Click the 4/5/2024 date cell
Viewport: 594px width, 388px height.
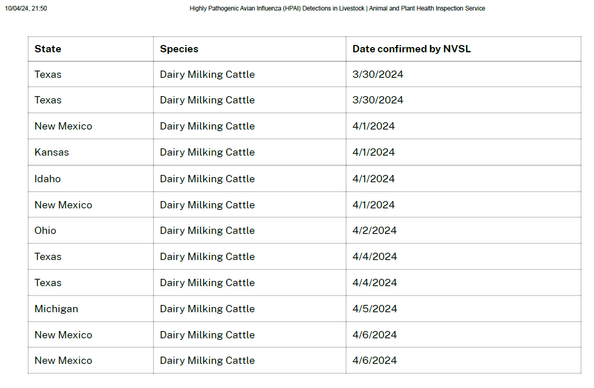click(x=463, y=309)
